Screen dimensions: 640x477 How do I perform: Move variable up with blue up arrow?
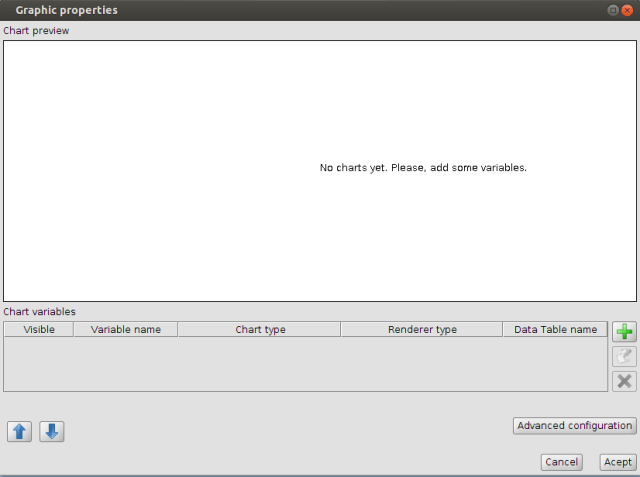click(x=20, y=431)
